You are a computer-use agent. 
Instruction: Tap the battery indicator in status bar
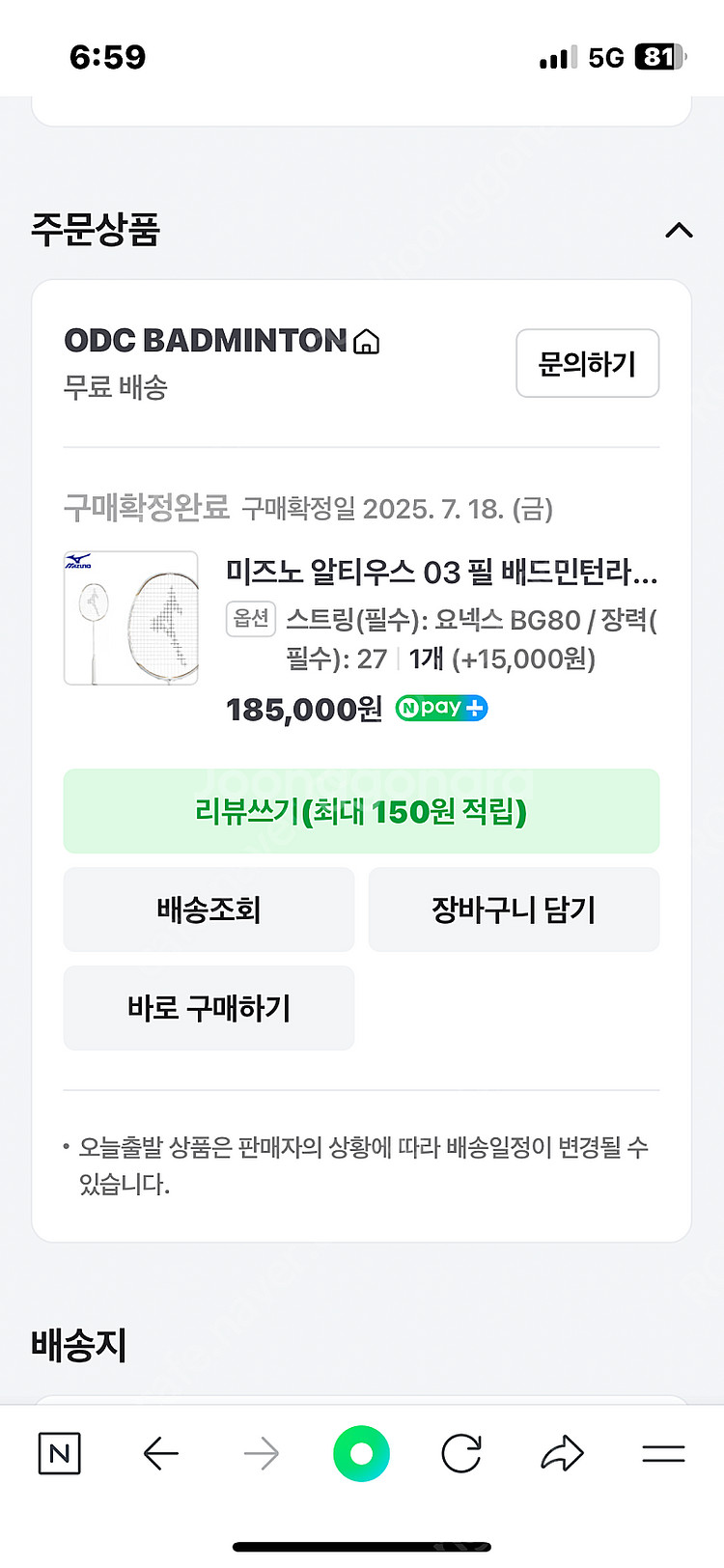click(660, 57)
